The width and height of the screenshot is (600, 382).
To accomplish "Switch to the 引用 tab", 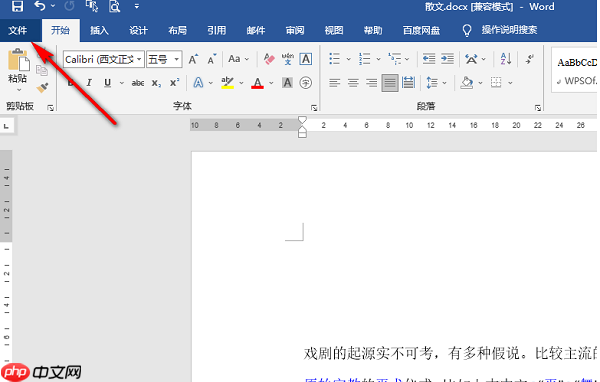I will [217, 30].
